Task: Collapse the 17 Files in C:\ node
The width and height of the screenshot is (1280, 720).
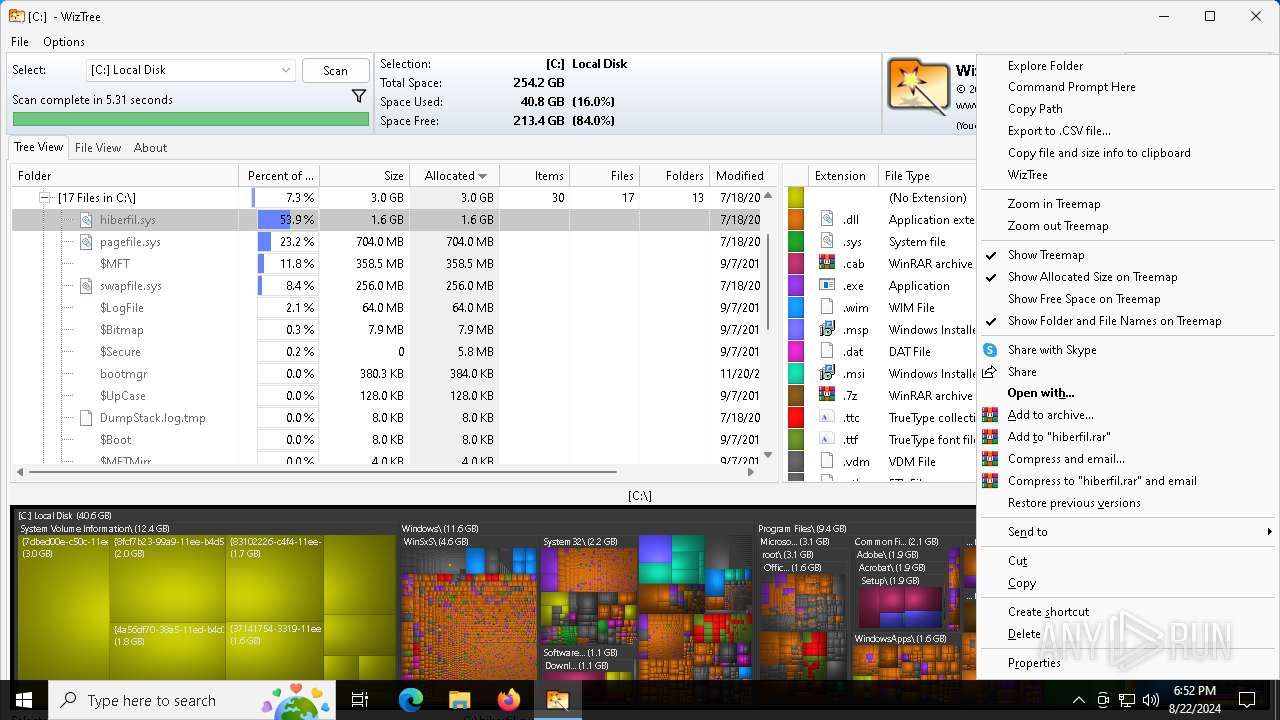Action: (x=45, y=198)
